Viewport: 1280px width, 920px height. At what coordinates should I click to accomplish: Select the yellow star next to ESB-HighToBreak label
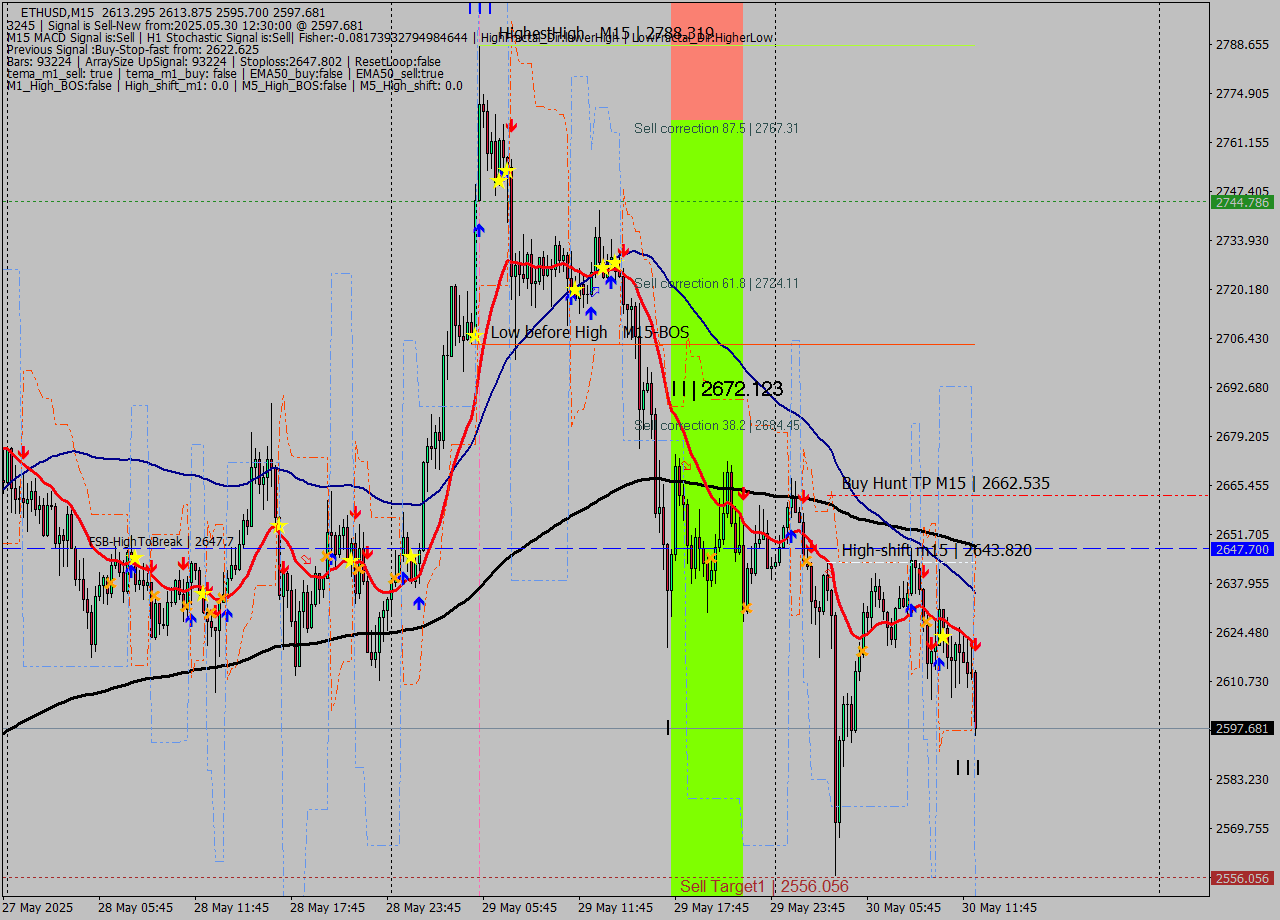tap(135, 557)
